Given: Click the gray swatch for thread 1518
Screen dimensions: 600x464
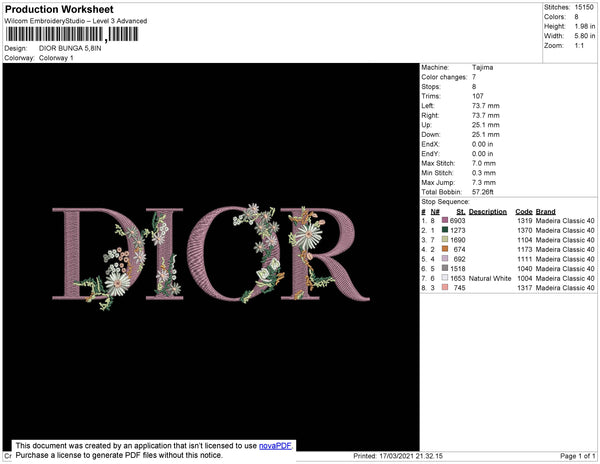Looking at the screenshot, I should 445,268.
